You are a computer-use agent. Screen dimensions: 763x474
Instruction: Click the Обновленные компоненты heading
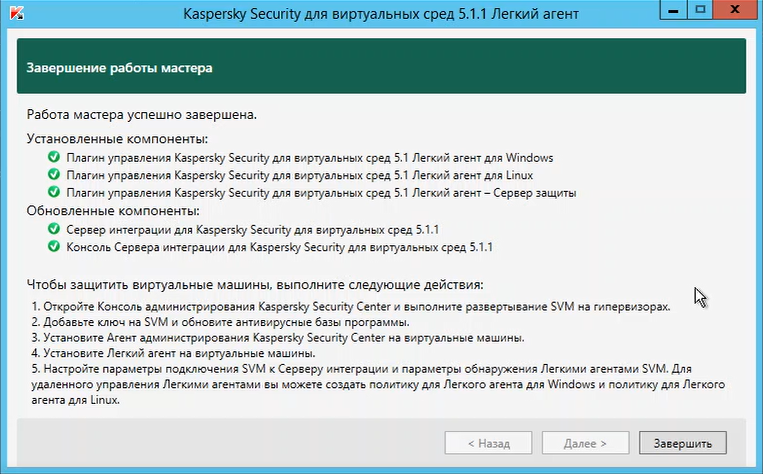pyautogui.click(x=113, y=211)
